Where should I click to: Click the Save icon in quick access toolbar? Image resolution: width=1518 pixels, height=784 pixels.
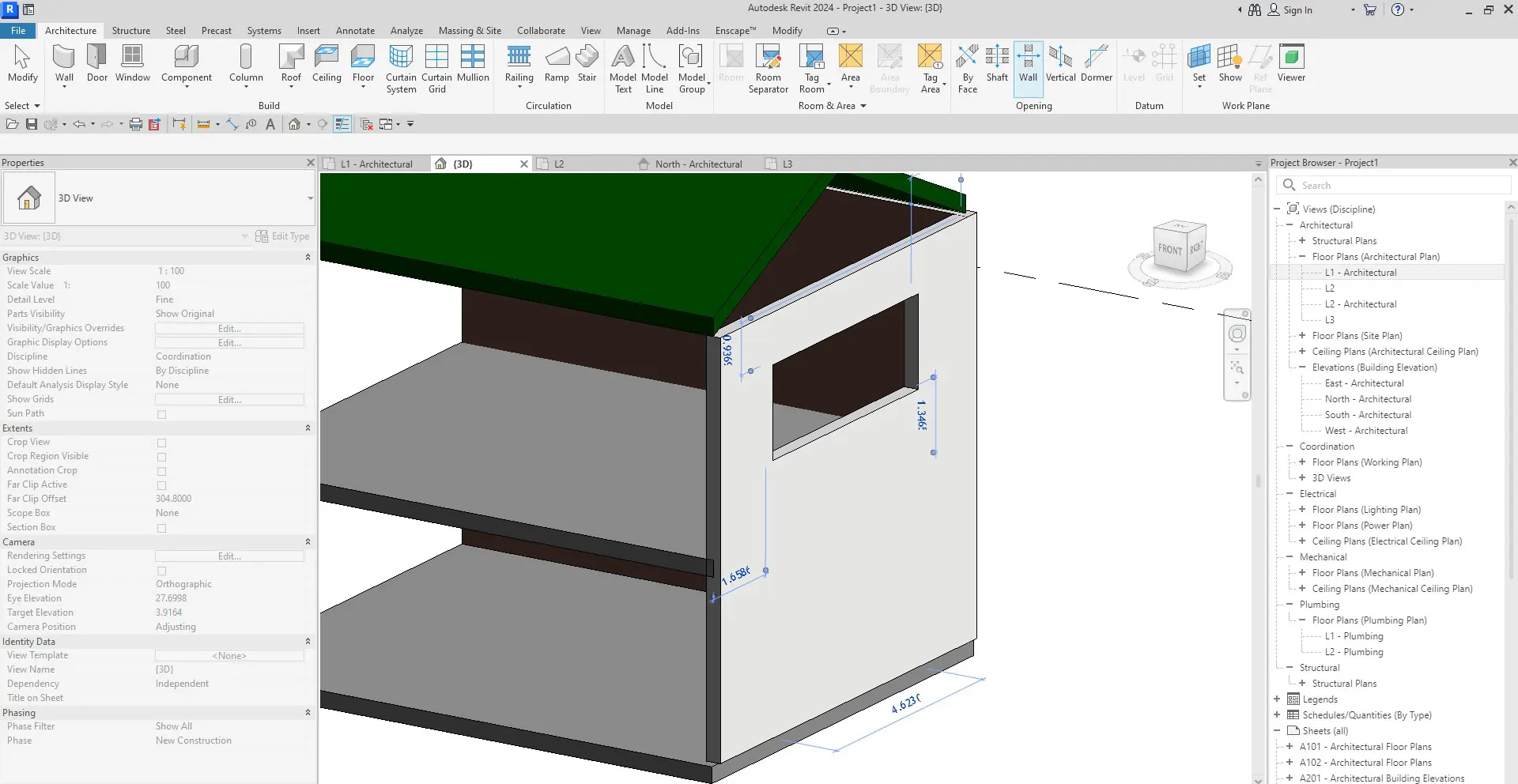[x=32, y=124]
